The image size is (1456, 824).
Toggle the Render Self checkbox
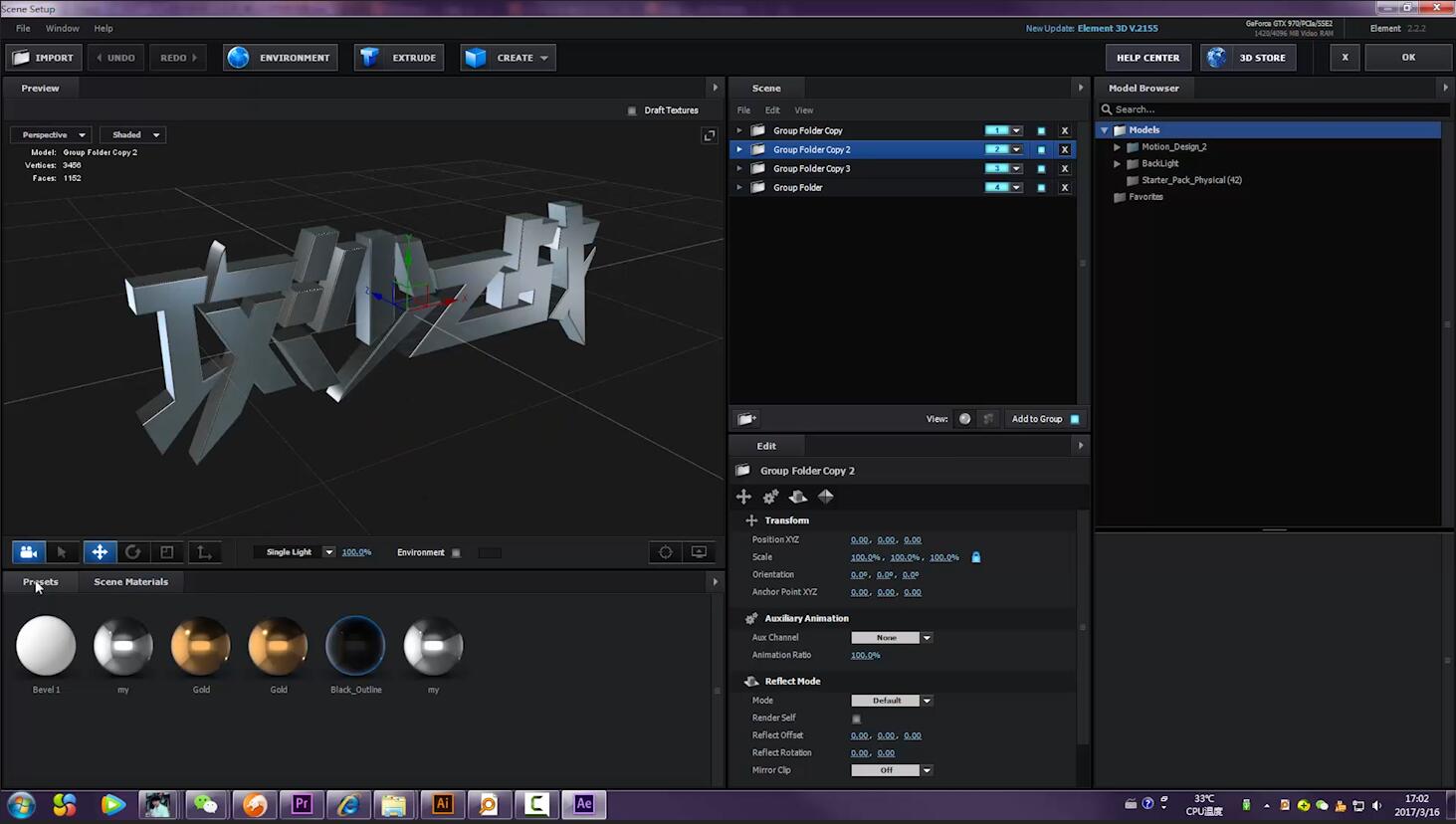(856, 719)
